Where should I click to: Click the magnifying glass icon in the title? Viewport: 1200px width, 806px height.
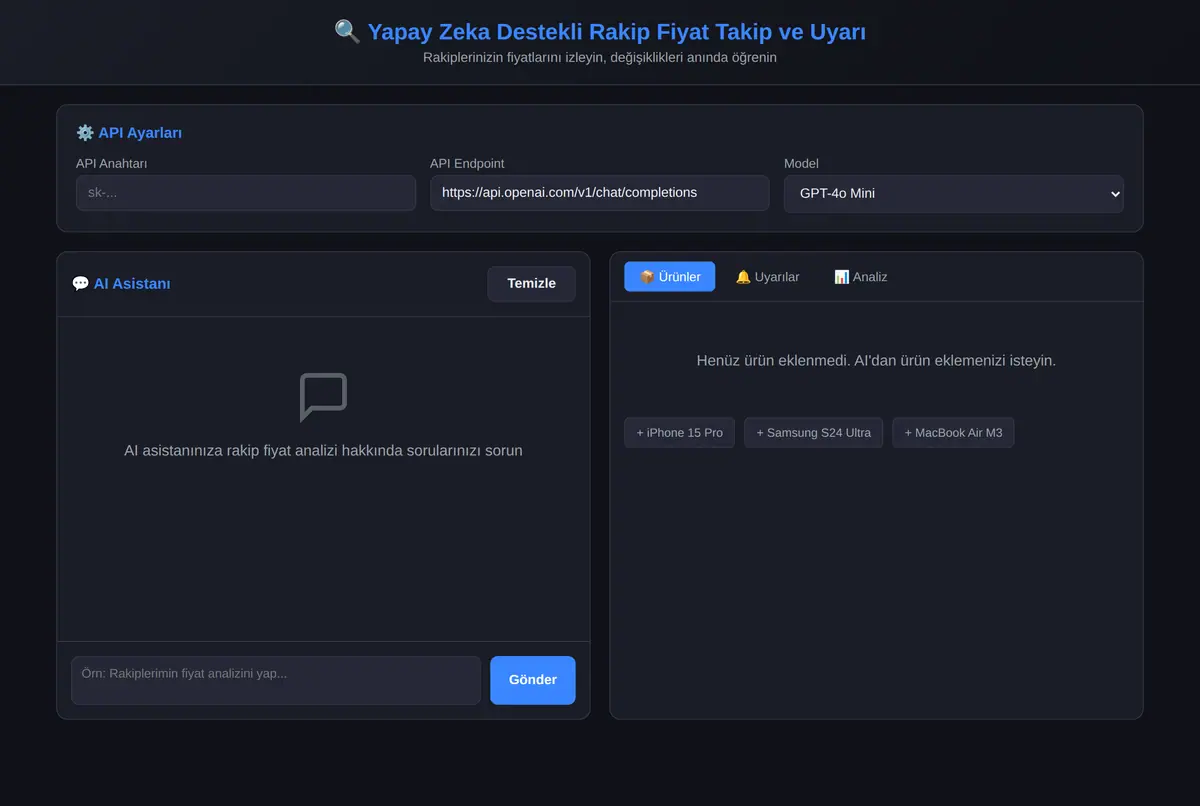tap(347, 32)
